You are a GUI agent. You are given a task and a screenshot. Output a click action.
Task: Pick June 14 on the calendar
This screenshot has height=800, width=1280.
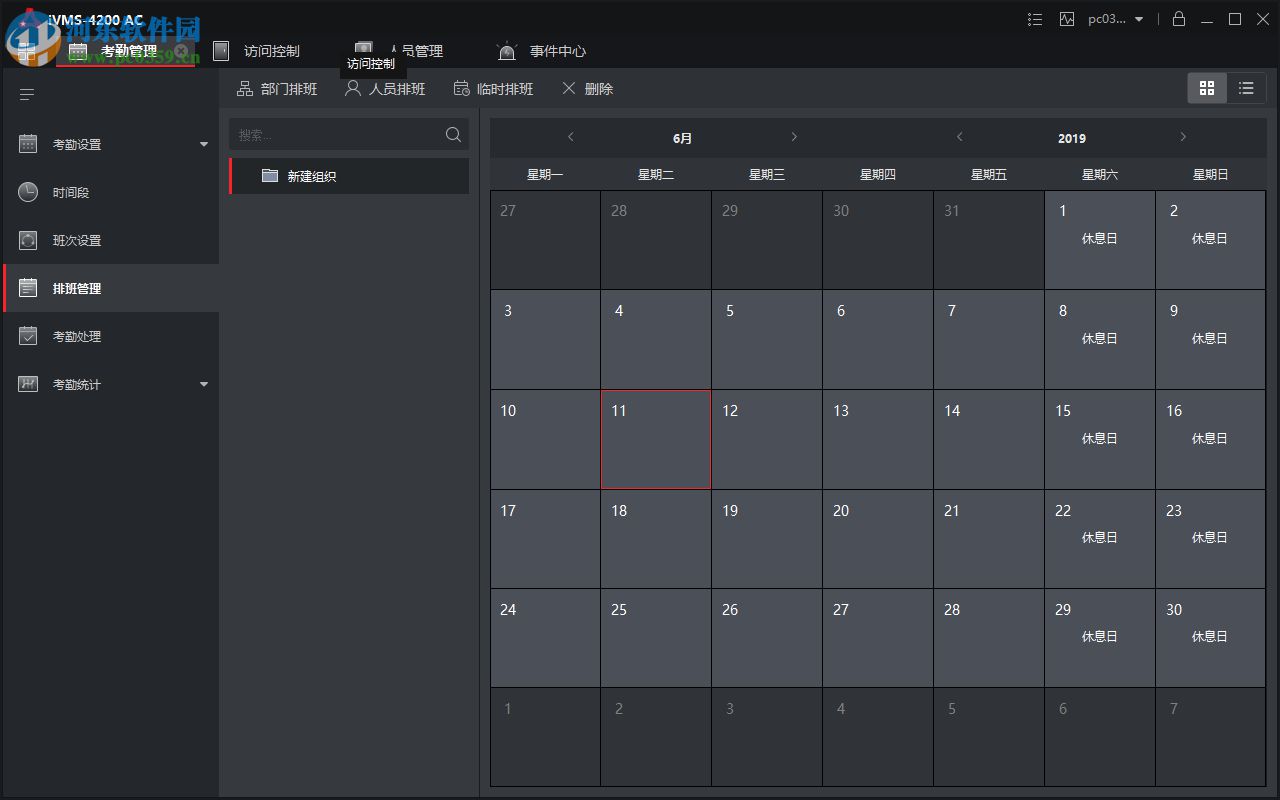[x=989, y=440]
